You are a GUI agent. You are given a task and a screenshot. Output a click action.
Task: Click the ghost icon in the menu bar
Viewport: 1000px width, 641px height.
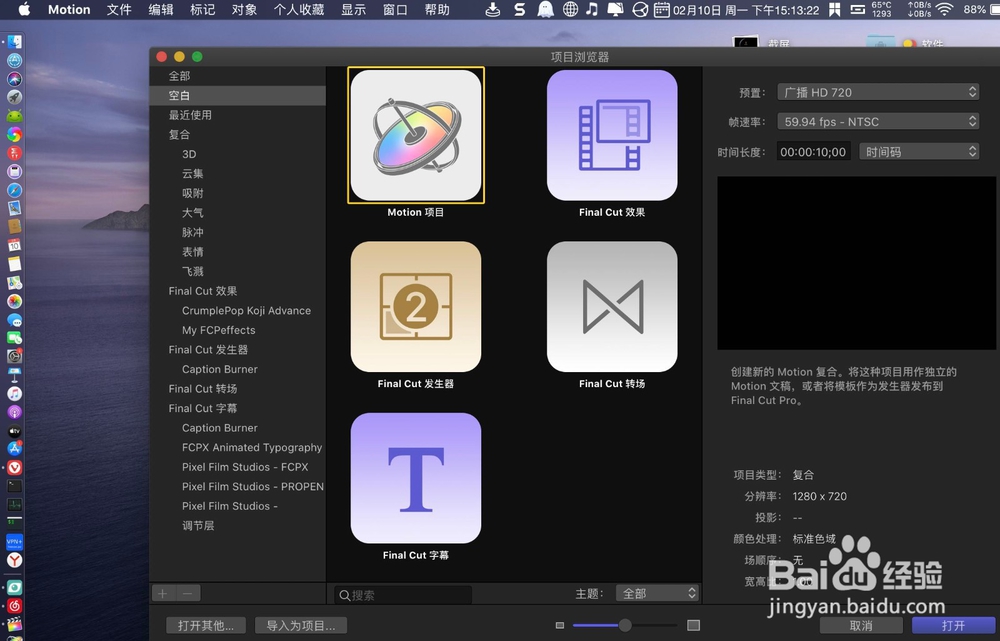(x=545, y=9)
